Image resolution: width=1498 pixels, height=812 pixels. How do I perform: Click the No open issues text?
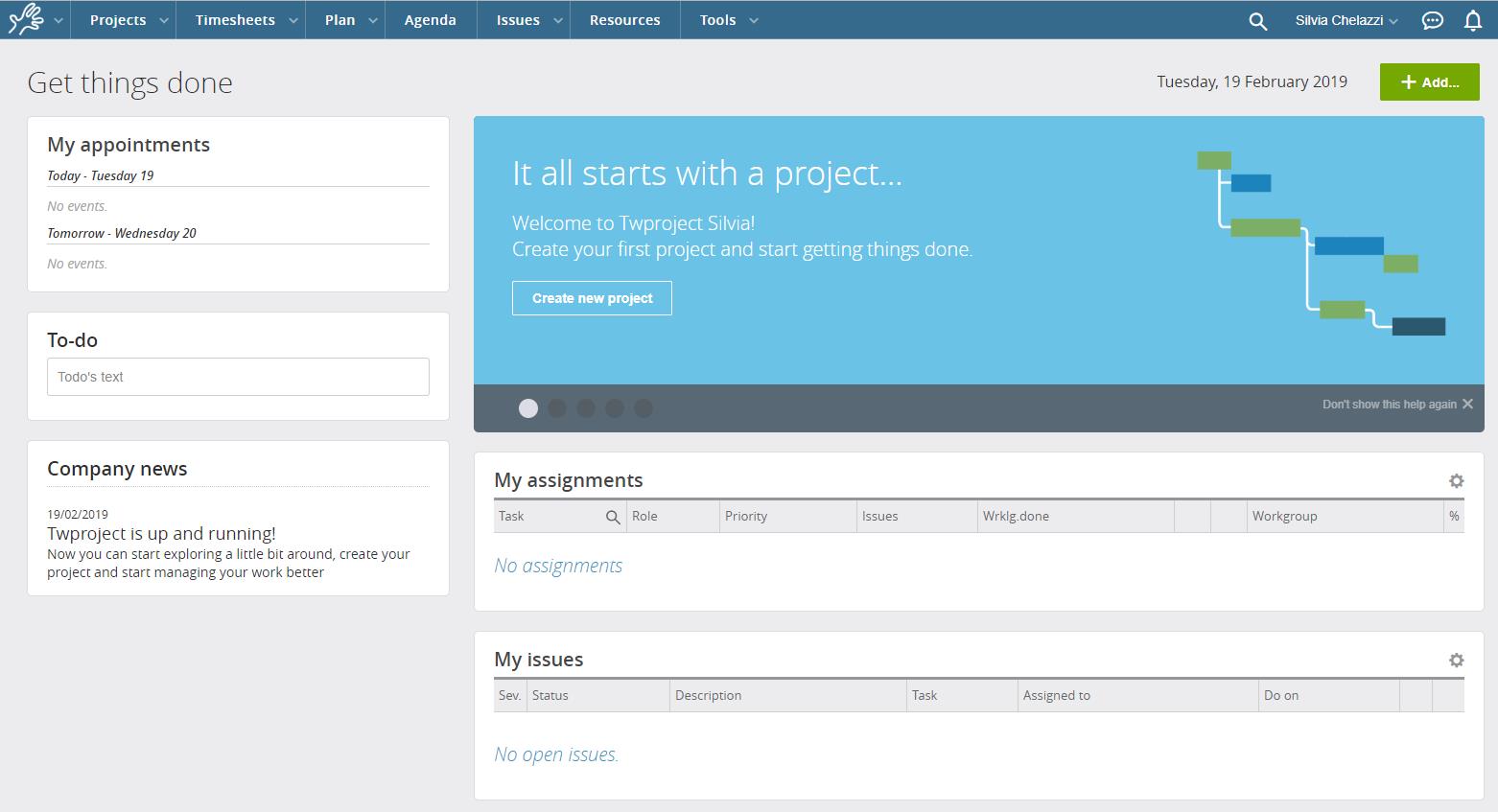pos(556,754)
